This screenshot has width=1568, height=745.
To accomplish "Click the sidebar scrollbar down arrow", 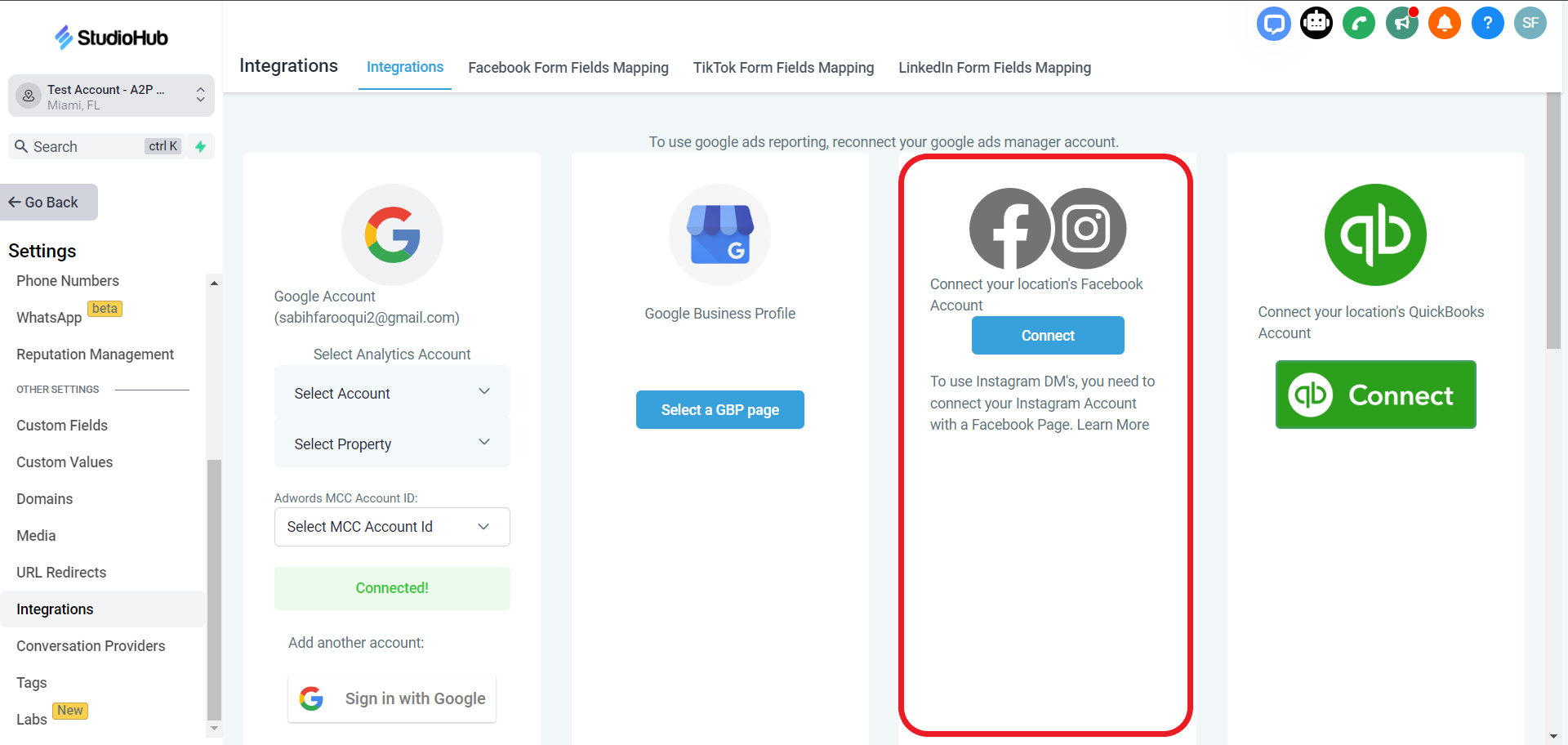I will [x=215, y=728].
